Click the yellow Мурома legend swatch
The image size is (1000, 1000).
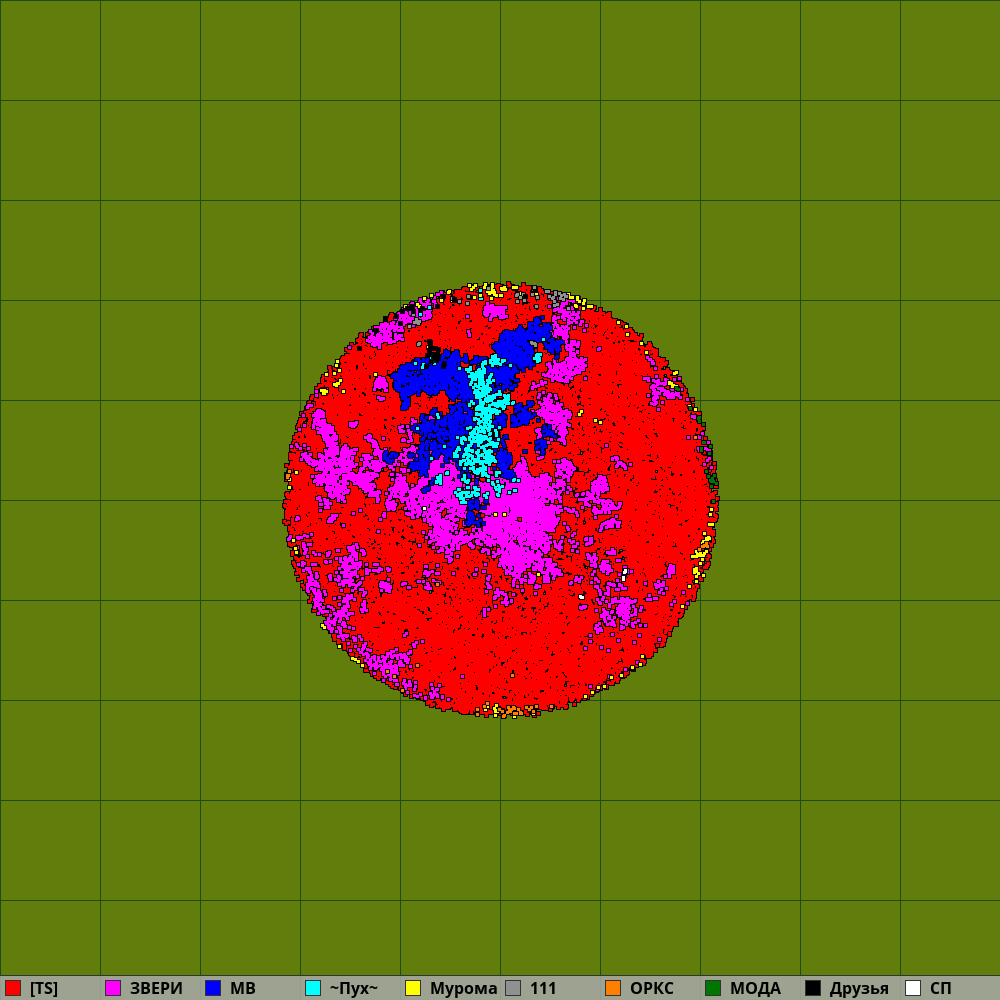pyautogui.click(x=413, y=988)
